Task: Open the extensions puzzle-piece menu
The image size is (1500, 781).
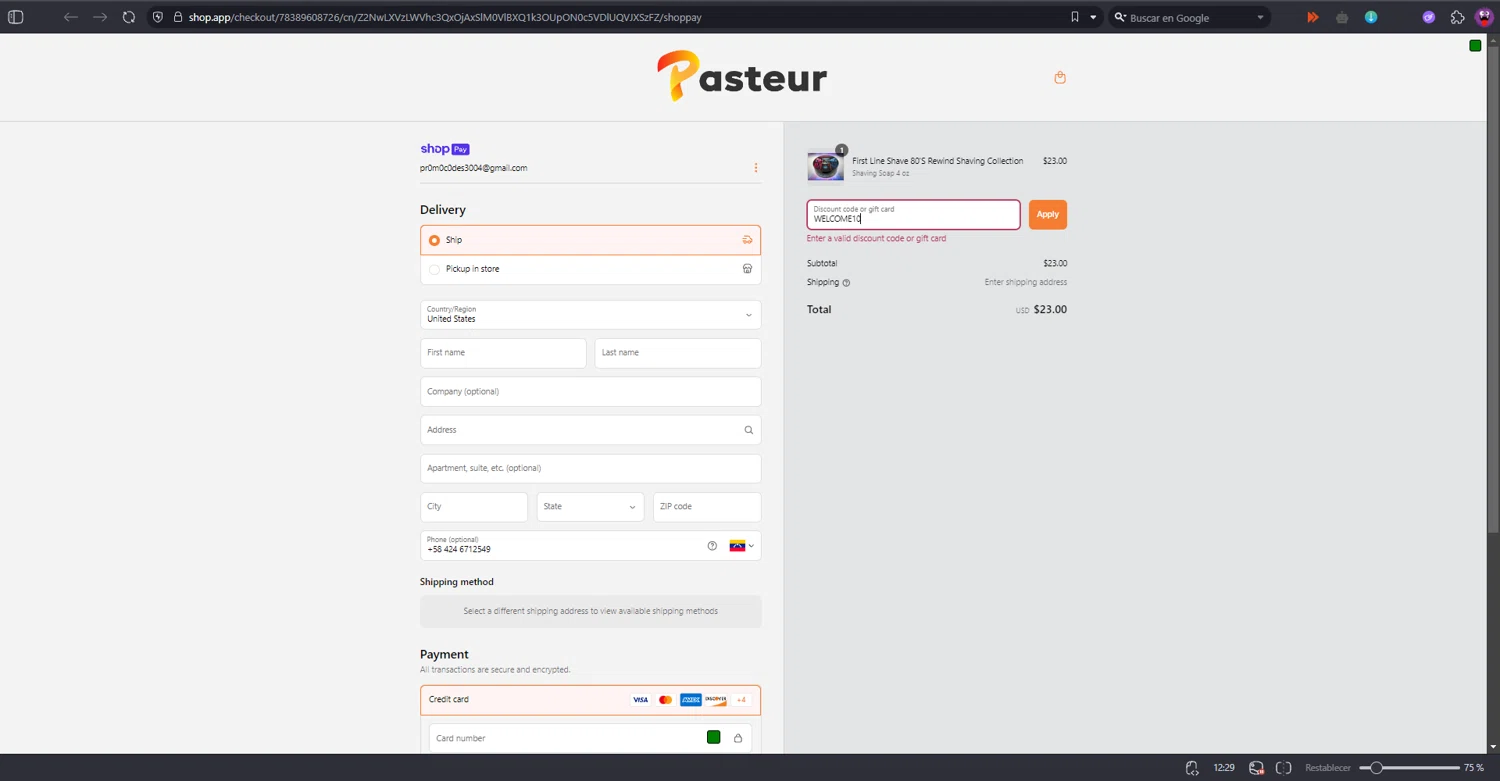Action: (1458, 17)
